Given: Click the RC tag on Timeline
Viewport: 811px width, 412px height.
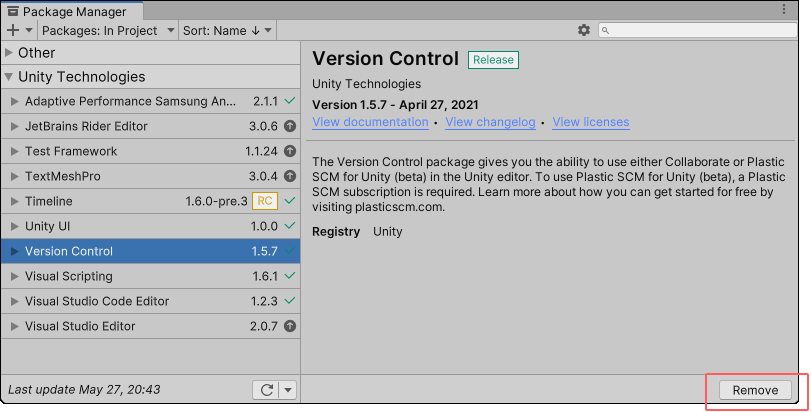Looking at the screenshot, I should coord(265,201).
